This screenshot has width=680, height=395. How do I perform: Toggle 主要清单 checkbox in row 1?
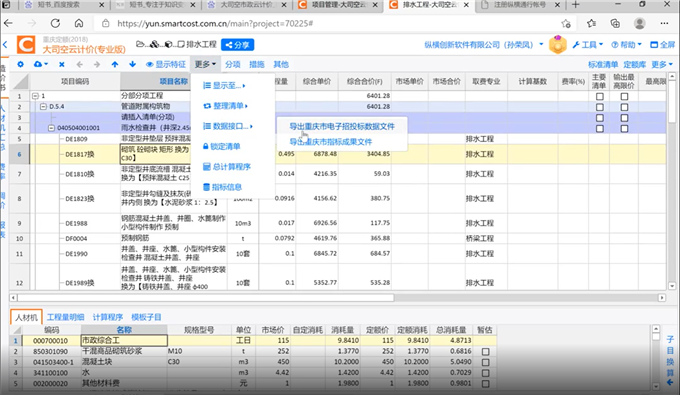[600, 96]
